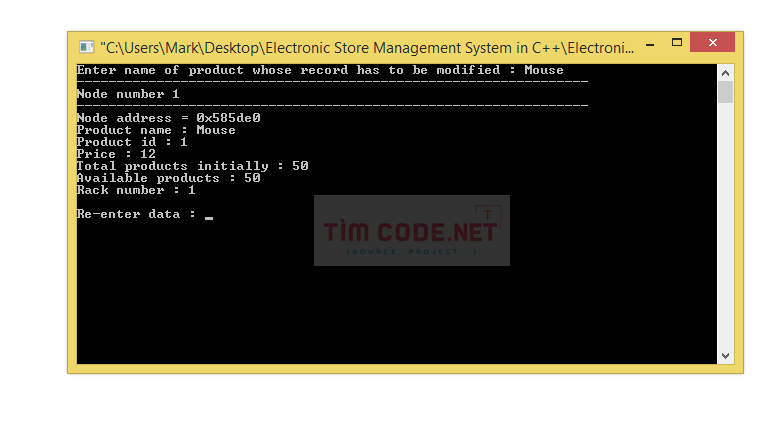The width and height of the screenshot is (784, 422).
Task: Click the vertical scrollbar thumb
Action: [x=726, y=92]
